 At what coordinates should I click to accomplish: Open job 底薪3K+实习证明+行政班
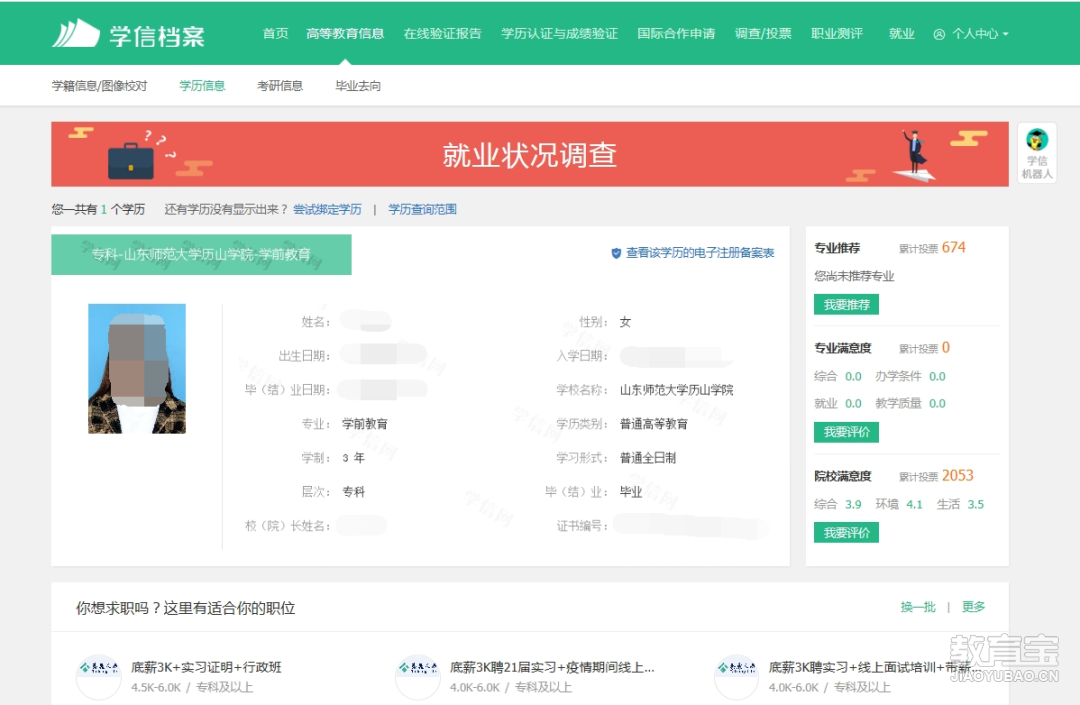coord(206,667)
